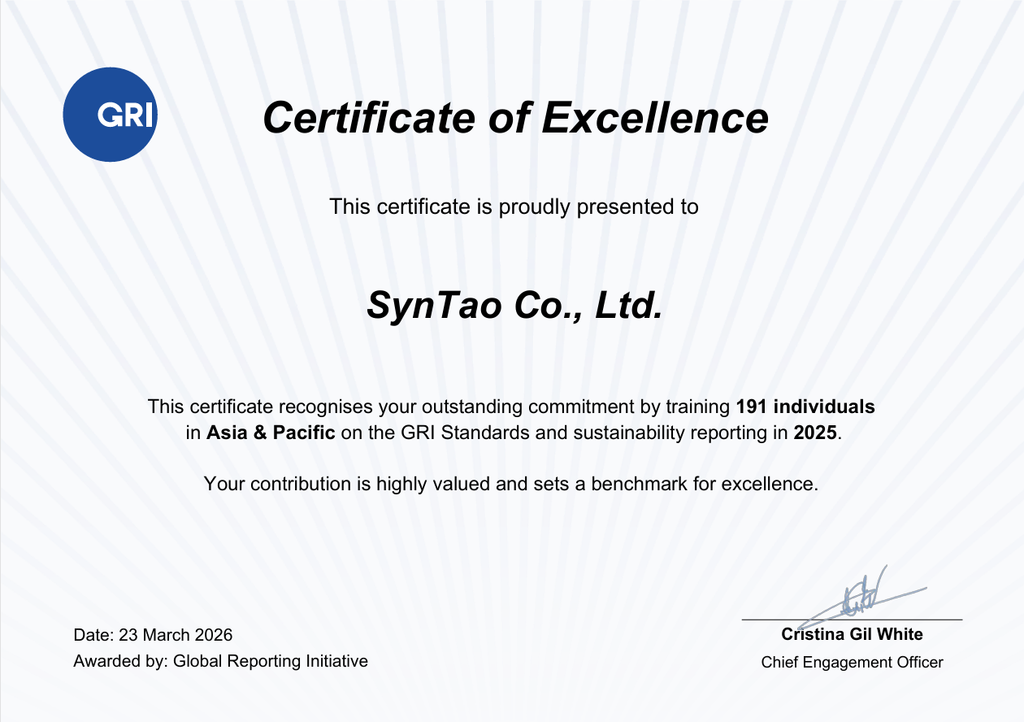Click the handwritten signature above the name
The image size is (1024, 722).
click(x=860, y=595)
